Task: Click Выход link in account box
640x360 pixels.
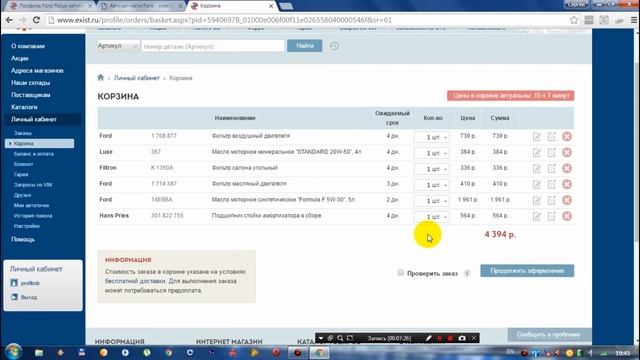Action: pyautogui.click(x=29, y=297)
